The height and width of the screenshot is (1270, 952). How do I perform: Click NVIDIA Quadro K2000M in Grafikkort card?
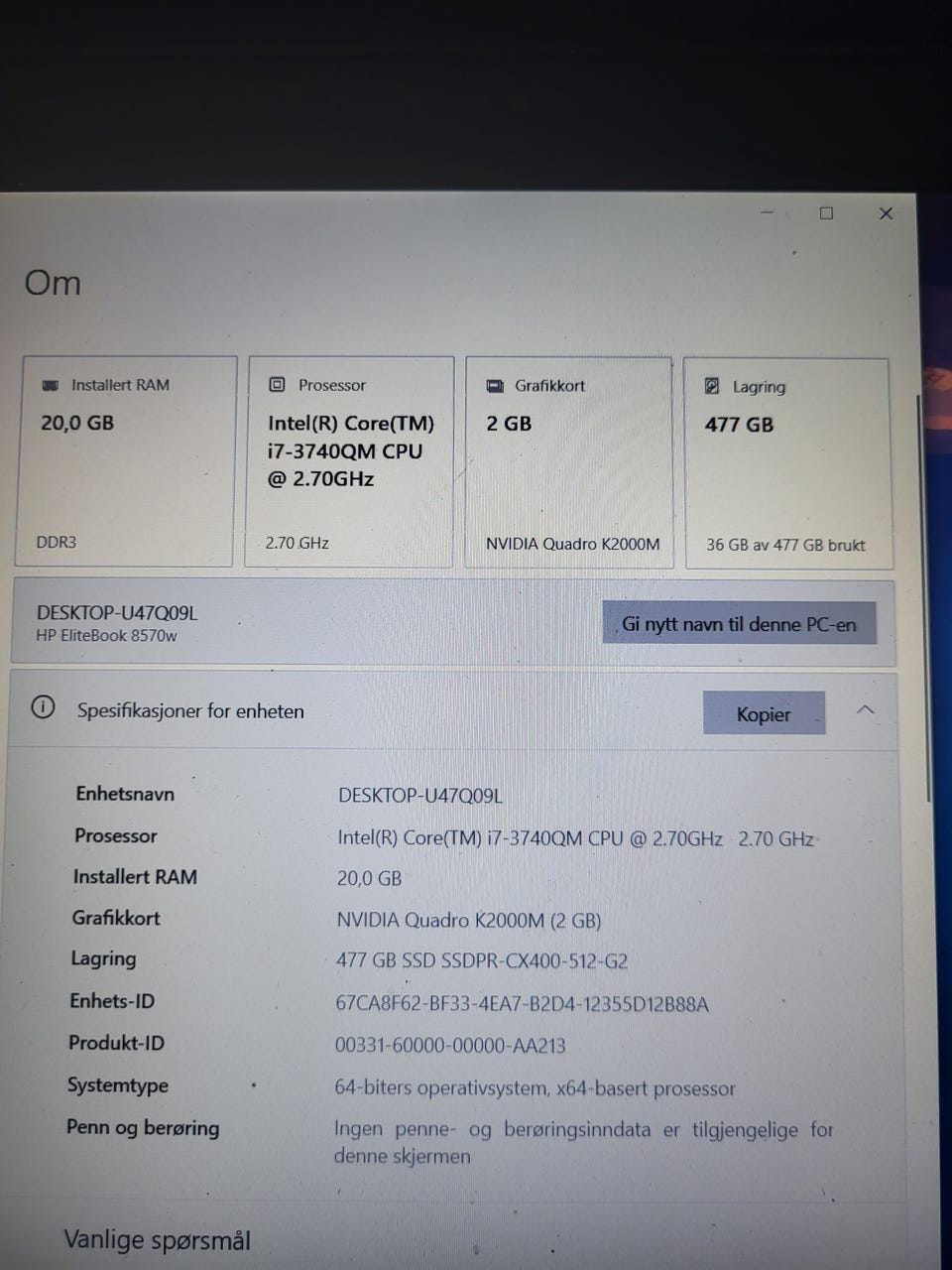572,544
